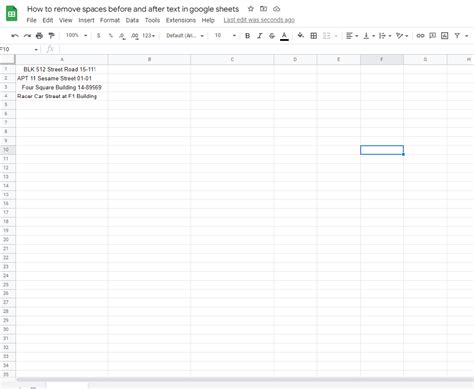Select cell with 'Racer Car Street at F1 Building'
474x389 pixels.
[x=62, y=96]
